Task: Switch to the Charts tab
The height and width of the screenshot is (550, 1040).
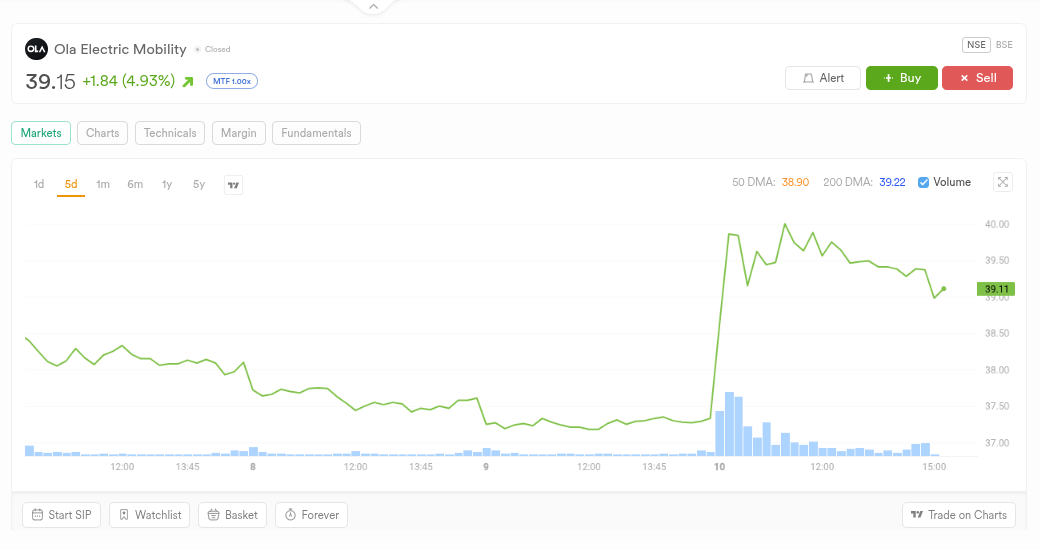Action: pyautogui.click(x=103, y=133)
